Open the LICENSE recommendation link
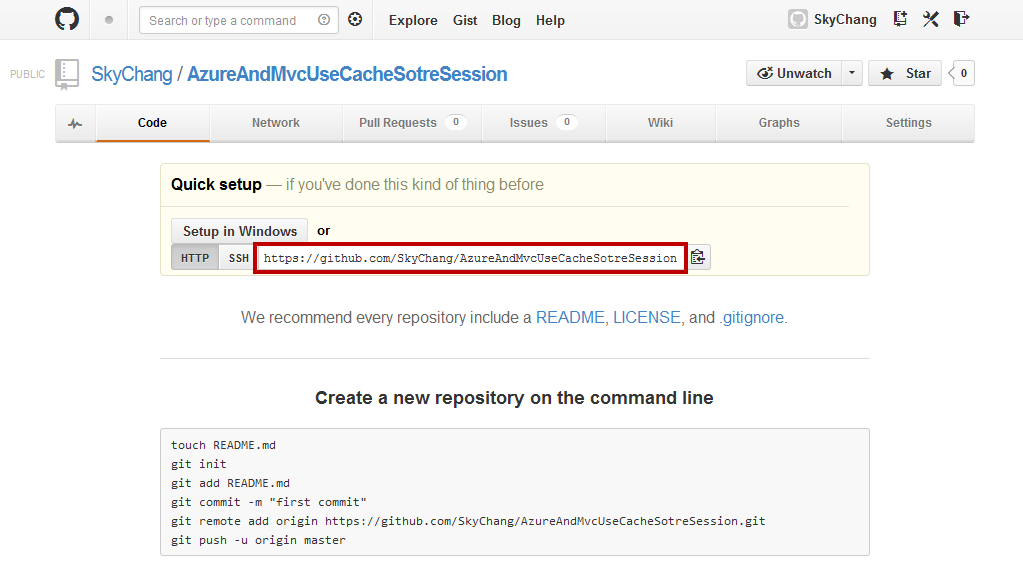Image resolution: width=1023 pixels, height=573 pixels. point(647,317)
